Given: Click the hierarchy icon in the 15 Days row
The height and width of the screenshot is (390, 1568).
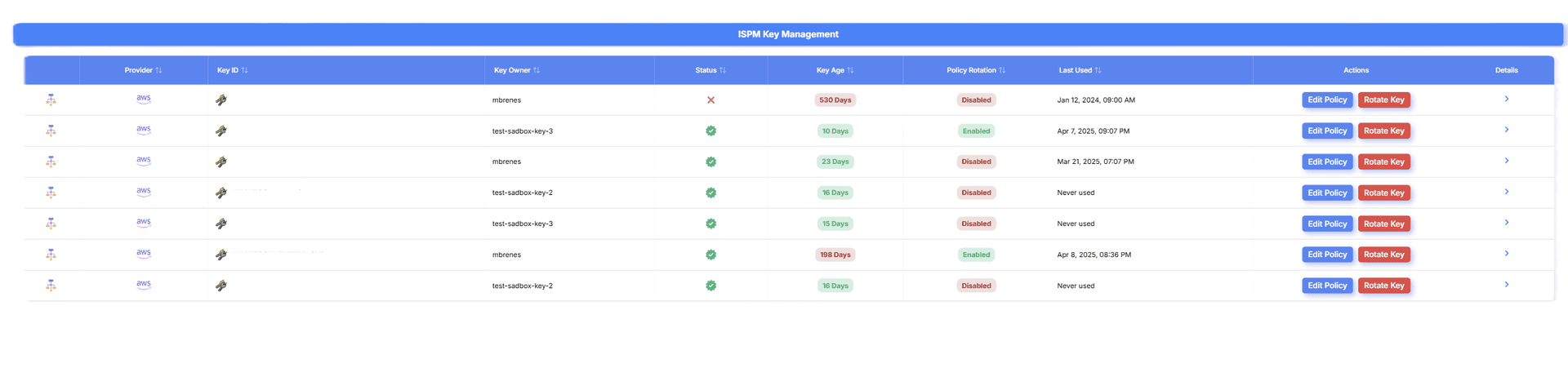Looking at the screenshot, I should (x=51, y=224).
